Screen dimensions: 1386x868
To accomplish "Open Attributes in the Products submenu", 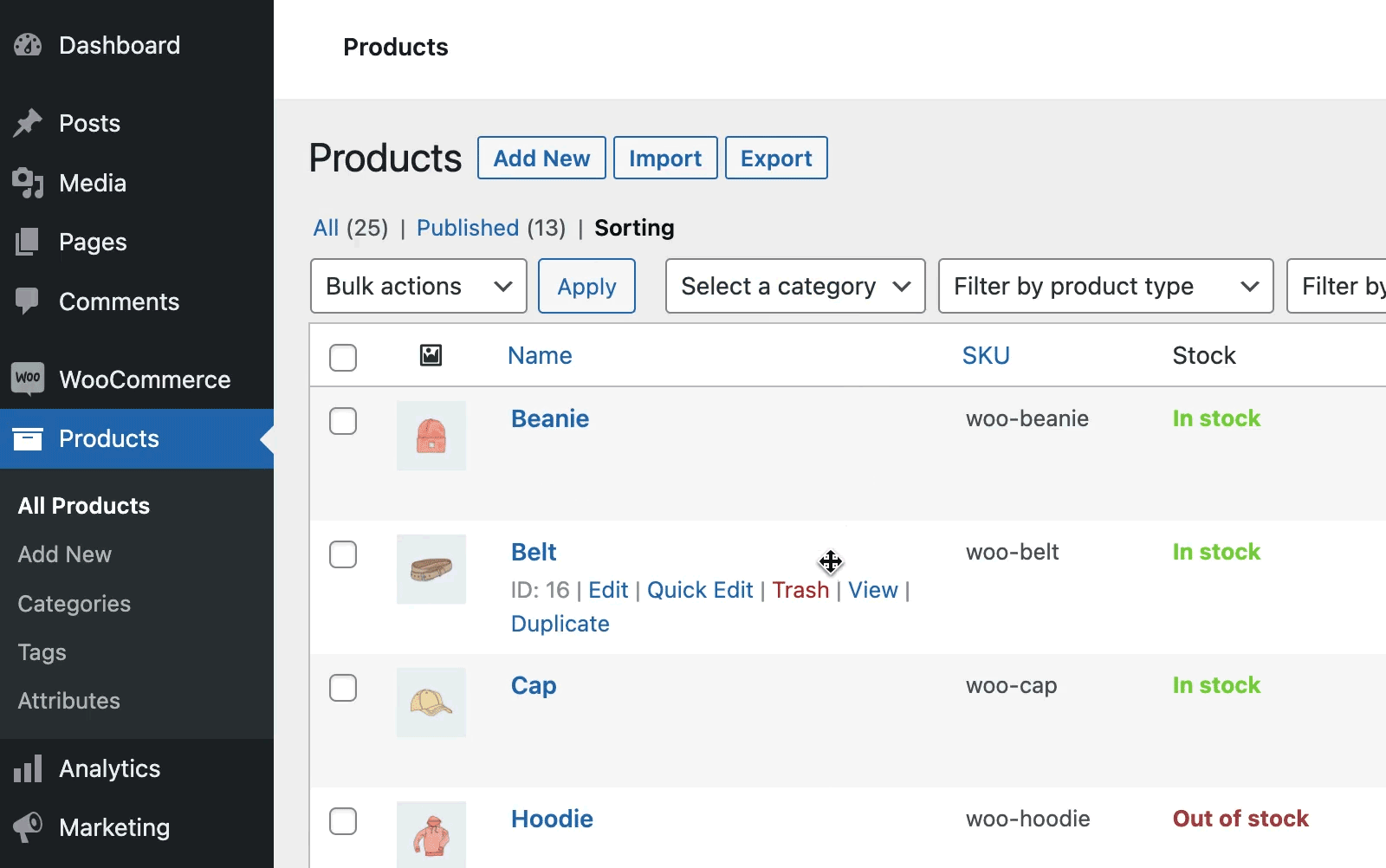I will [69, 701].
